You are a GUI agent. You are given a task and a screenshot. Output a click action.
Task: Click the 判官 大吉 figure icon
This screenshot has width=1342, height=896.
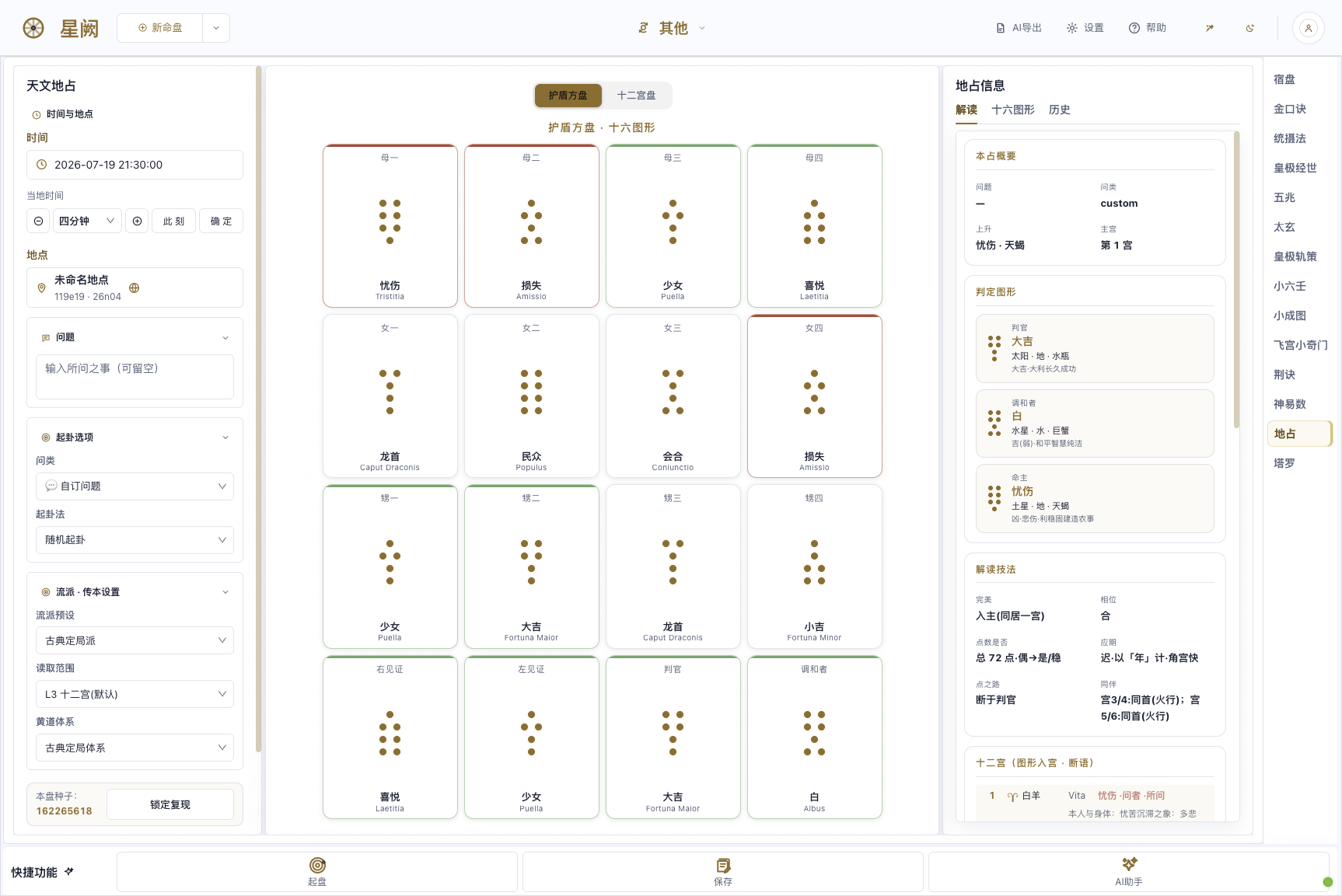pyautogui.click(x=994, y=348)
